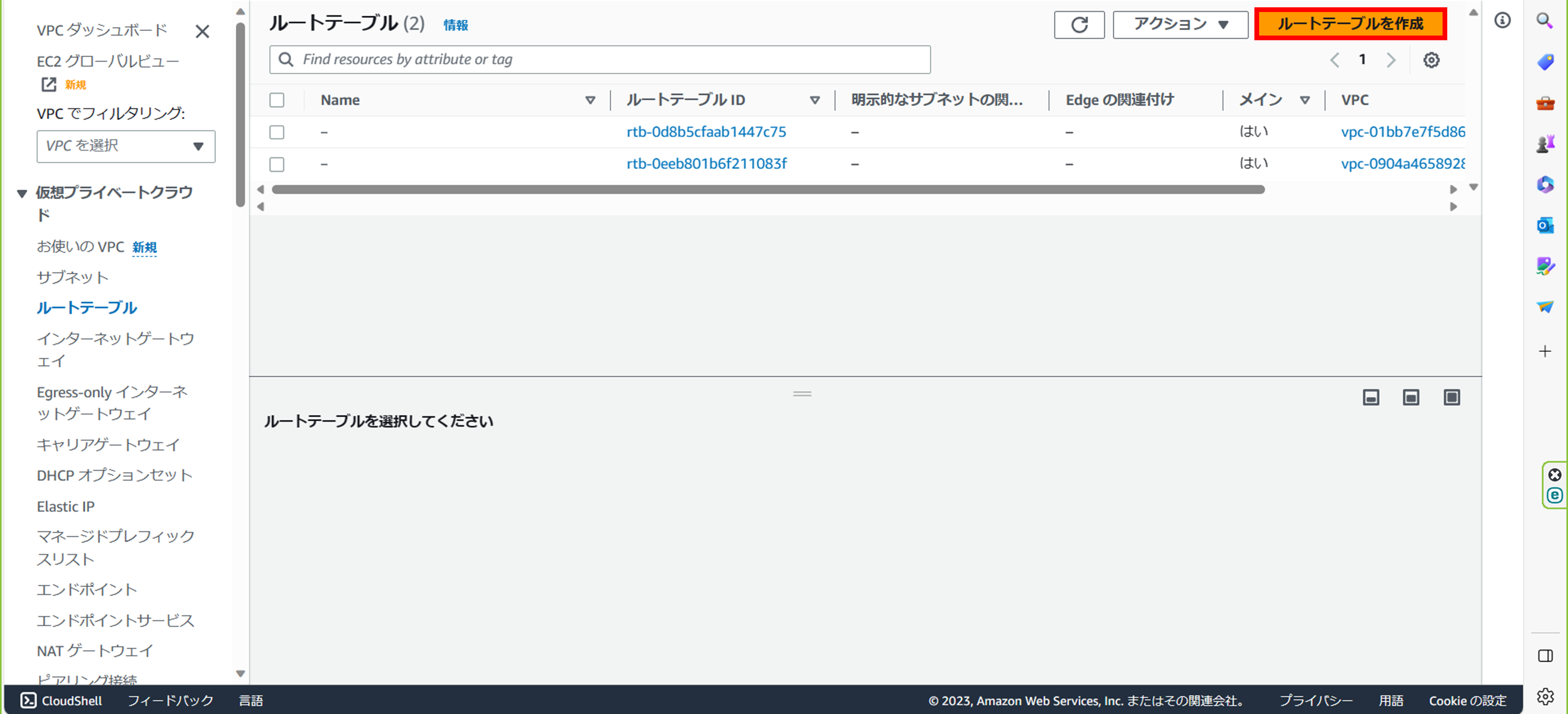Toggle the select-all route tables checkbox
This screenshot has height=714, width=1568.
tap(277, 100)
